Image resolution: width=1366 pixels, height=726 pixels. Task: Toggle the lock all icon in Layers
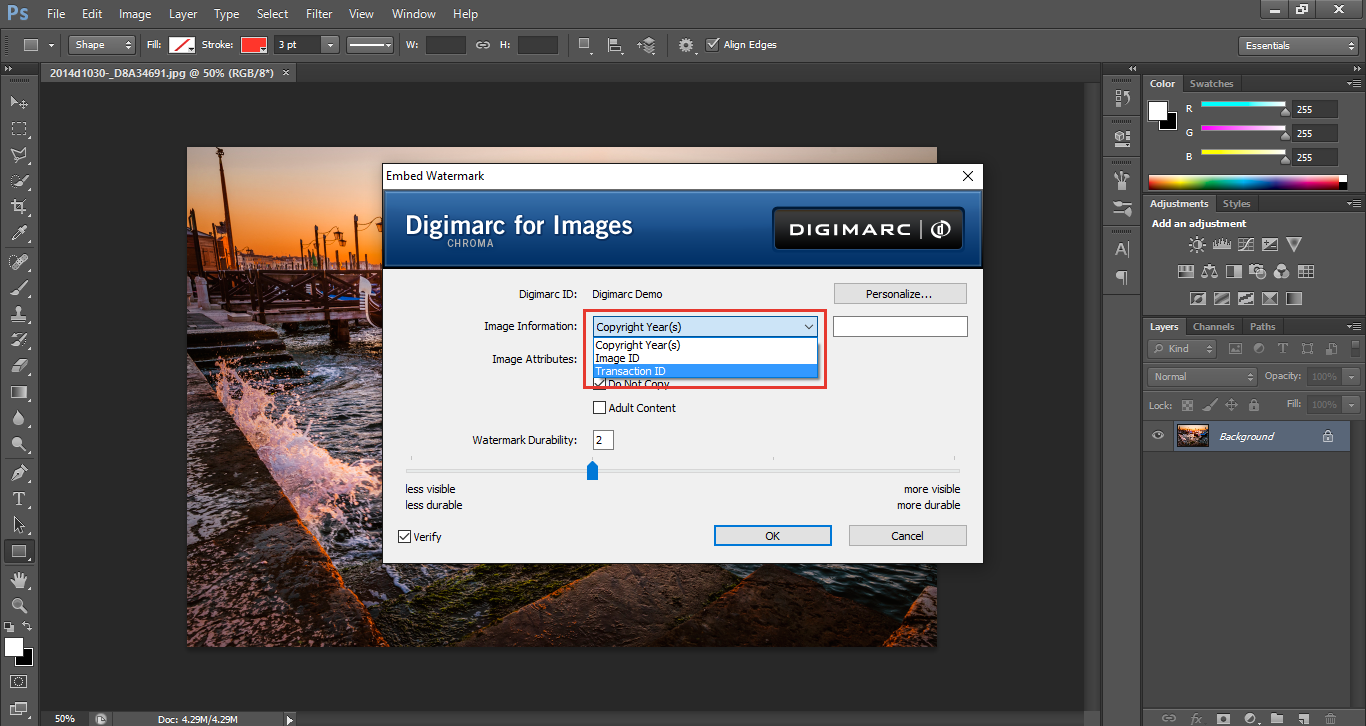pyautogui.click(x=1253, y=405)
